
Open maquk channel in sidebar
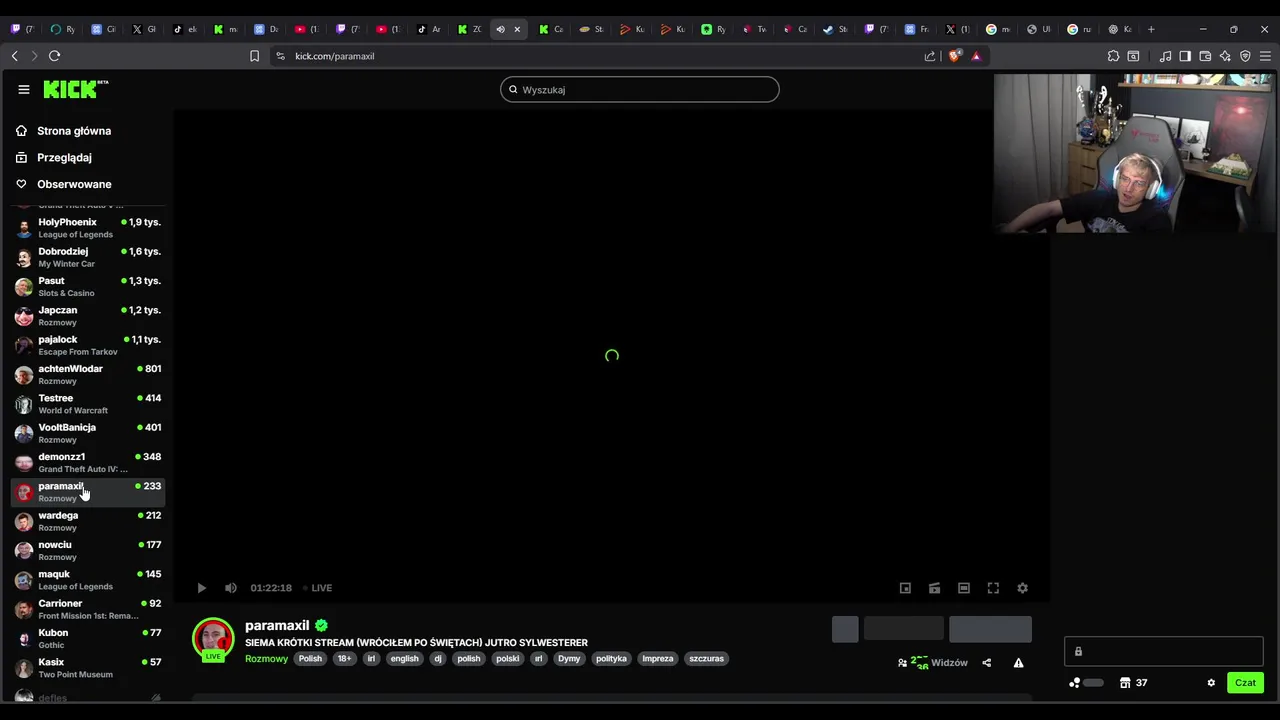[x=88, y=580]
